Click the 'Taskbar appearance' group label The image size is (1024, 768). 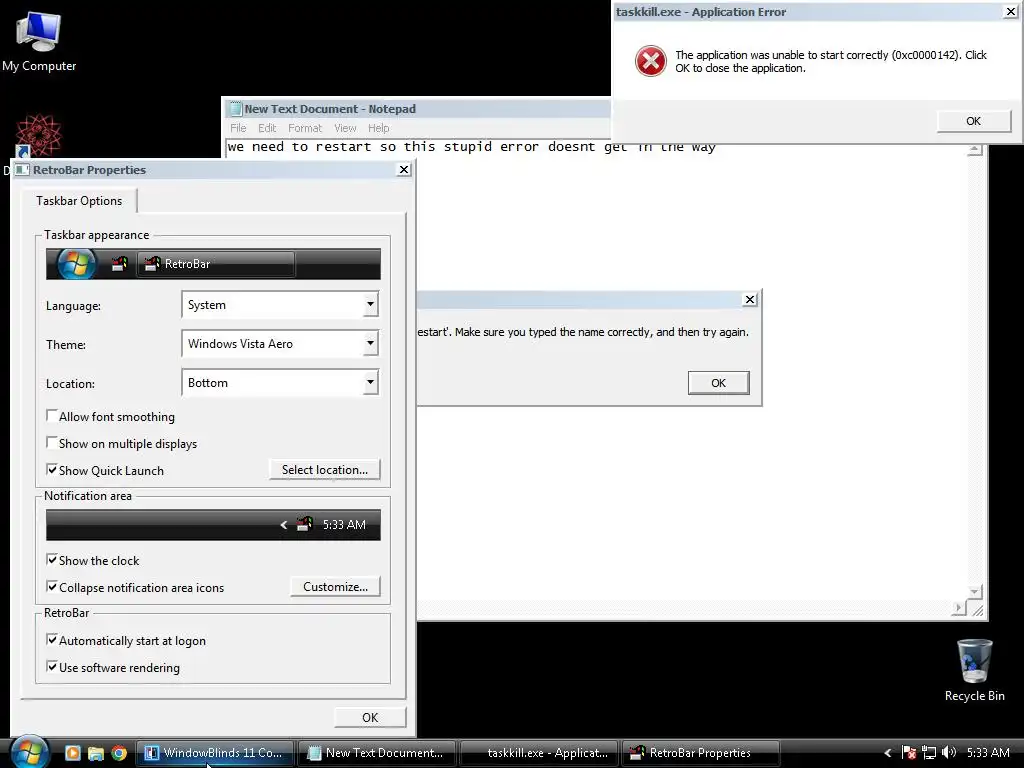[97, 235]
